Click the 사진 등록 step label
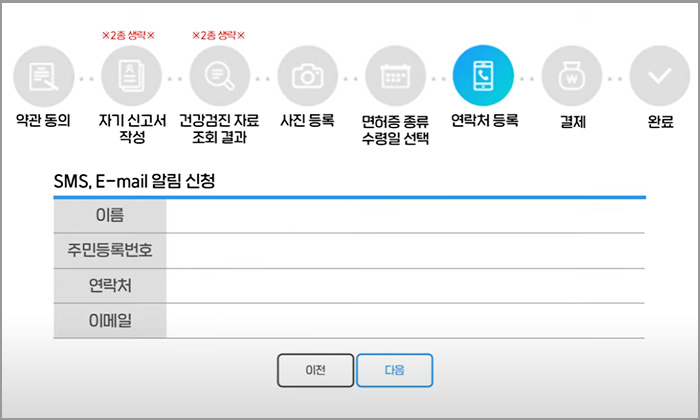The image size is (700, 420). (307, 120)
